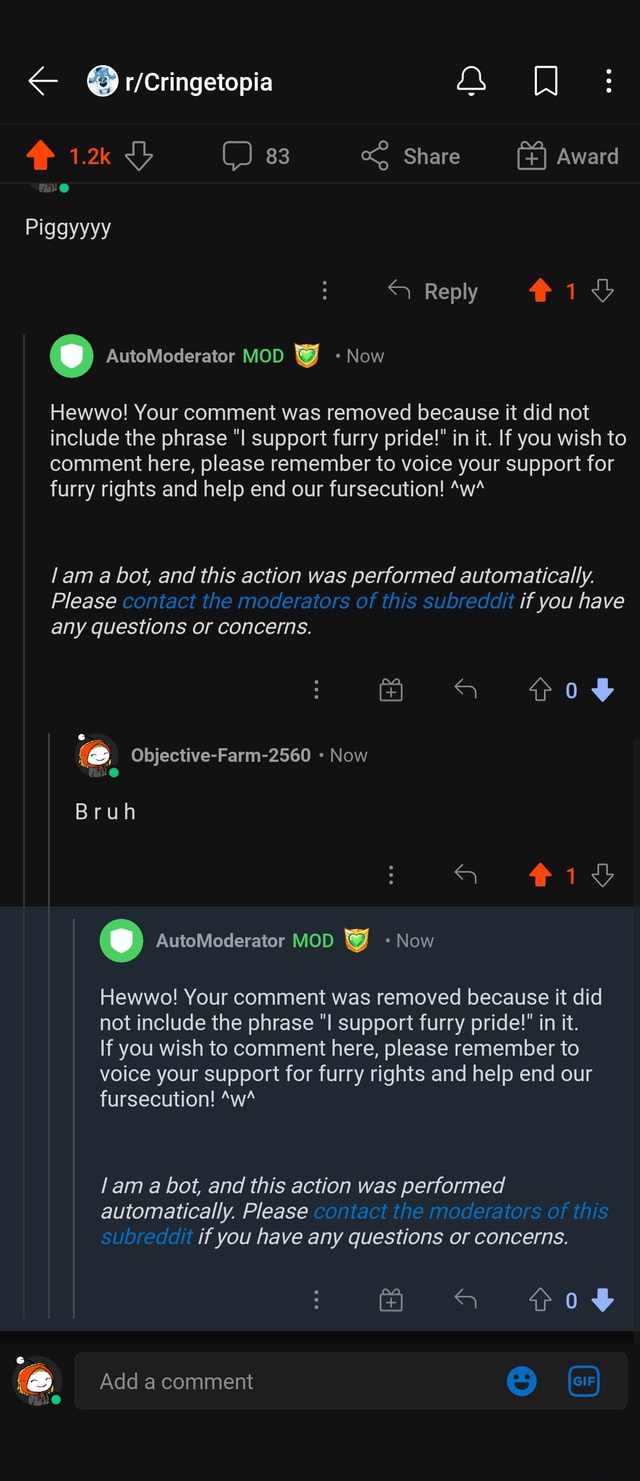Screen dimensions: 640x1481
Task: Open the notifications bell icon
Action: (x=471, y=83)
